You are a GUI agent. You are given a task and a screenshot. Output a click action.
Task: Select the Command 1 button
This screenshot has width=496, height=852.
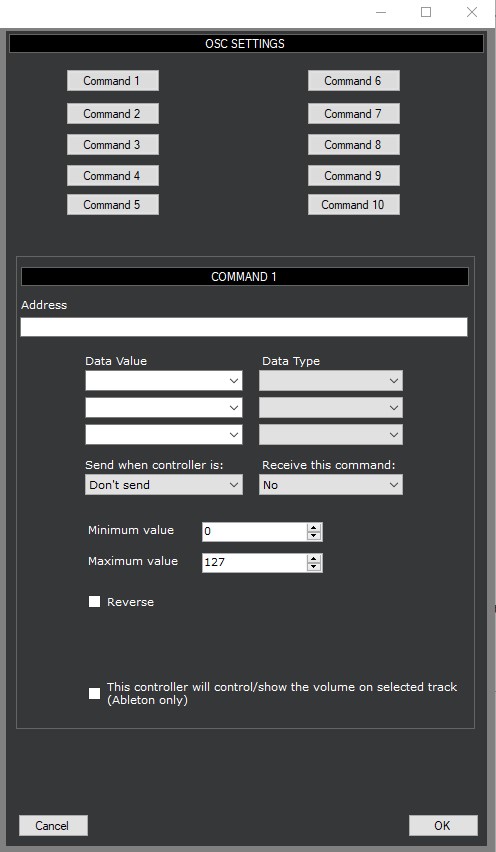tap(112, 80)
